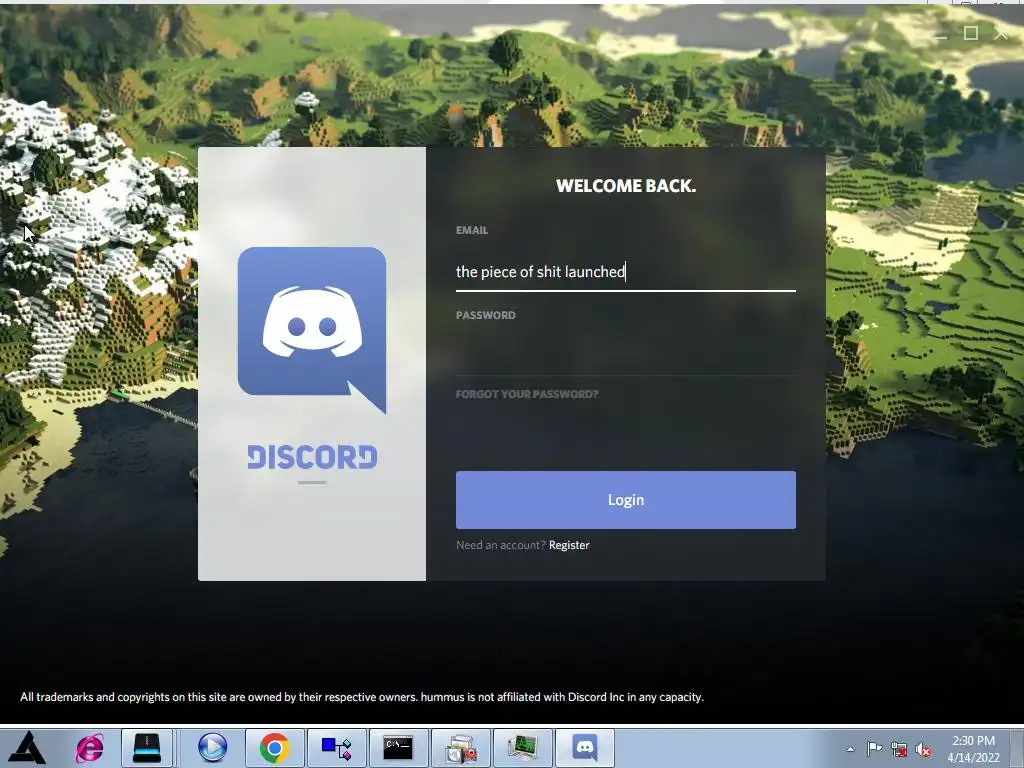The image size is (1024, 768).
Task: Open the Action Center flag icon
Action: [x=874, y=748]
